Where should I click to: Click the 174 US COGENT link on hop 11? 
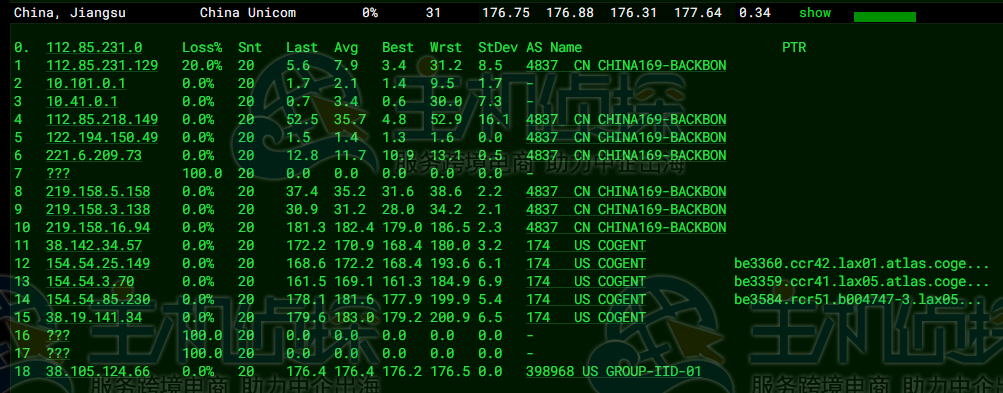[x=586, y=245]
